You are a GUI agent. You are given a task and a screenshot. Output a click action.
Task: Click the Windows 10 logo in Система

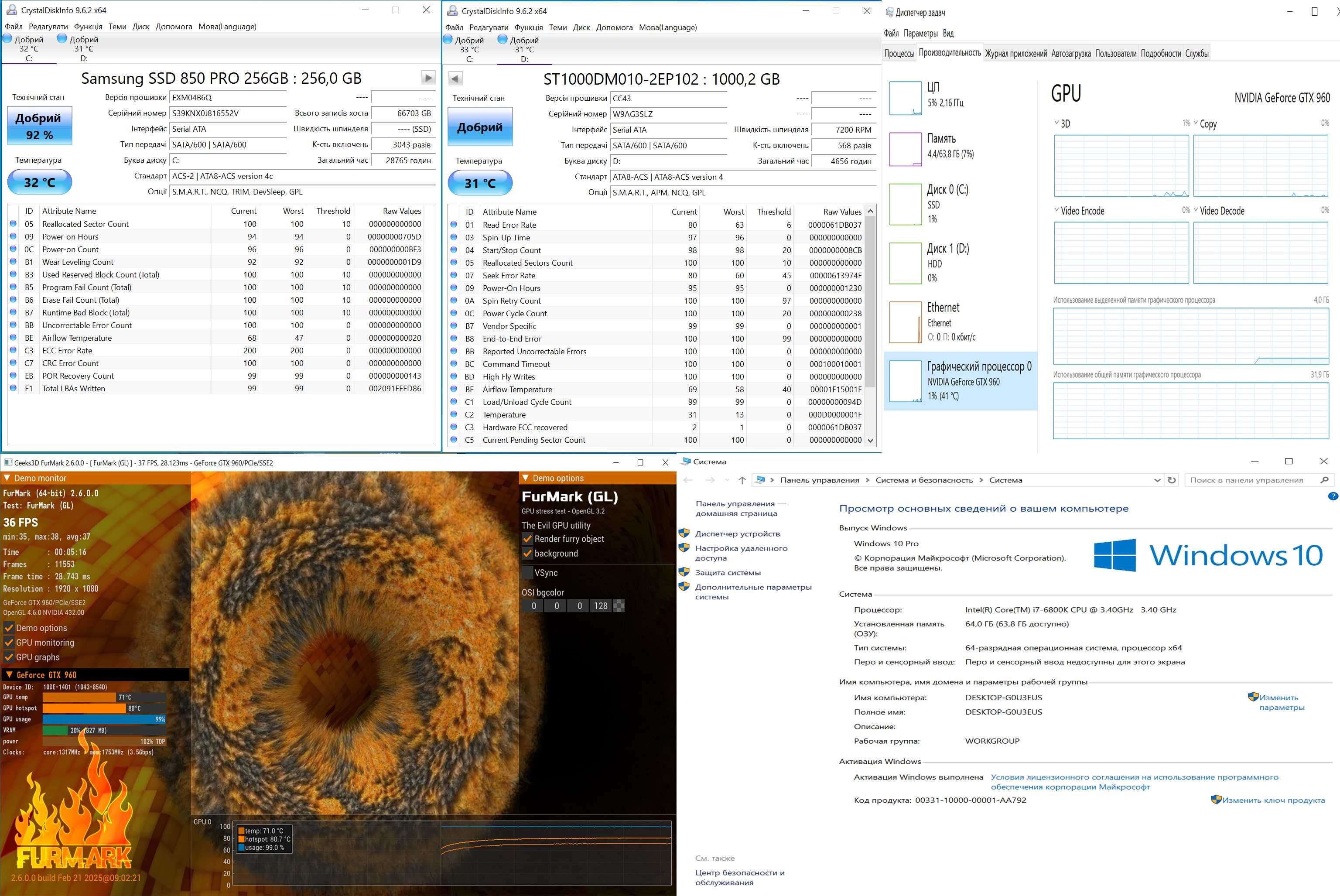(1208, 555)
